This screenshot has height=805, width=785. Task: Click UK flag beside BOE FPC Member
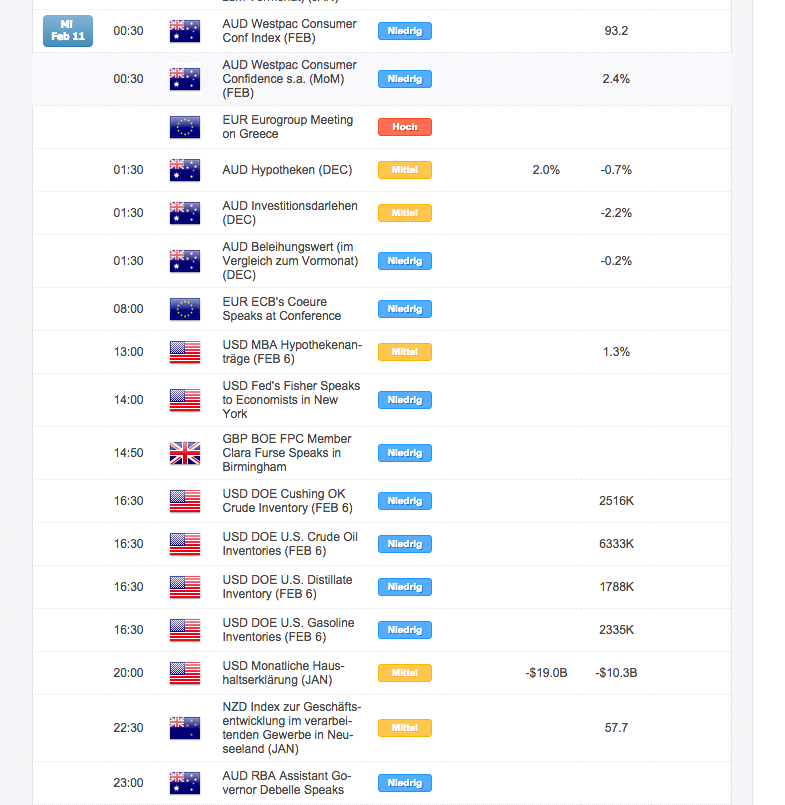click(x=185, y=453)
